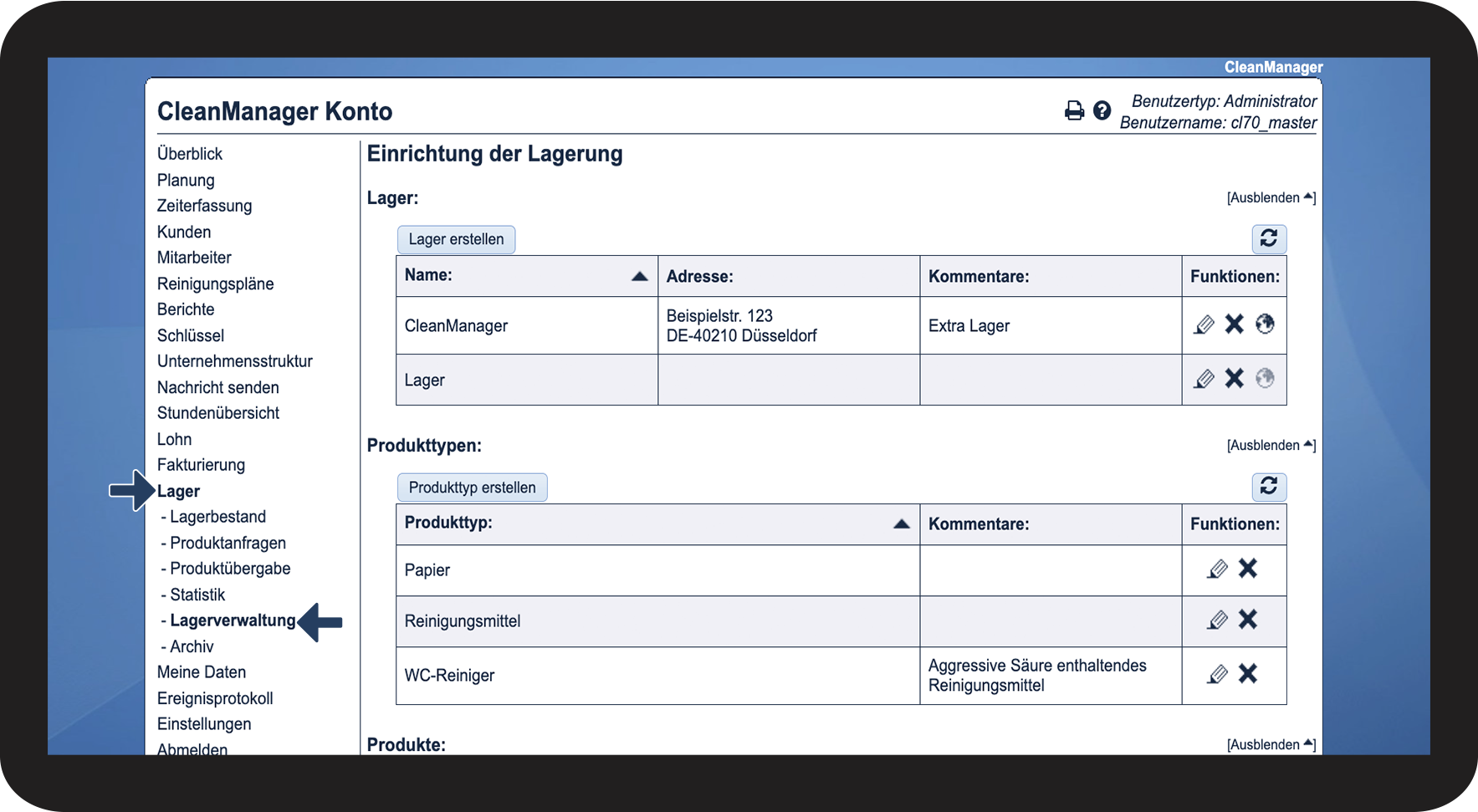Click the Produkttyp erstellen button

[x=472, y=488]
